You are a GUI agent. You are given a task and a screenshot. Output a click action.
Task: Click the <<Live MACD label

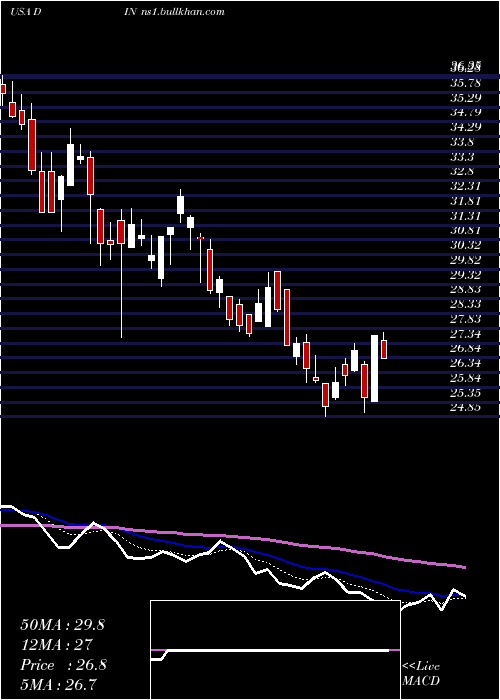(421, 673)
